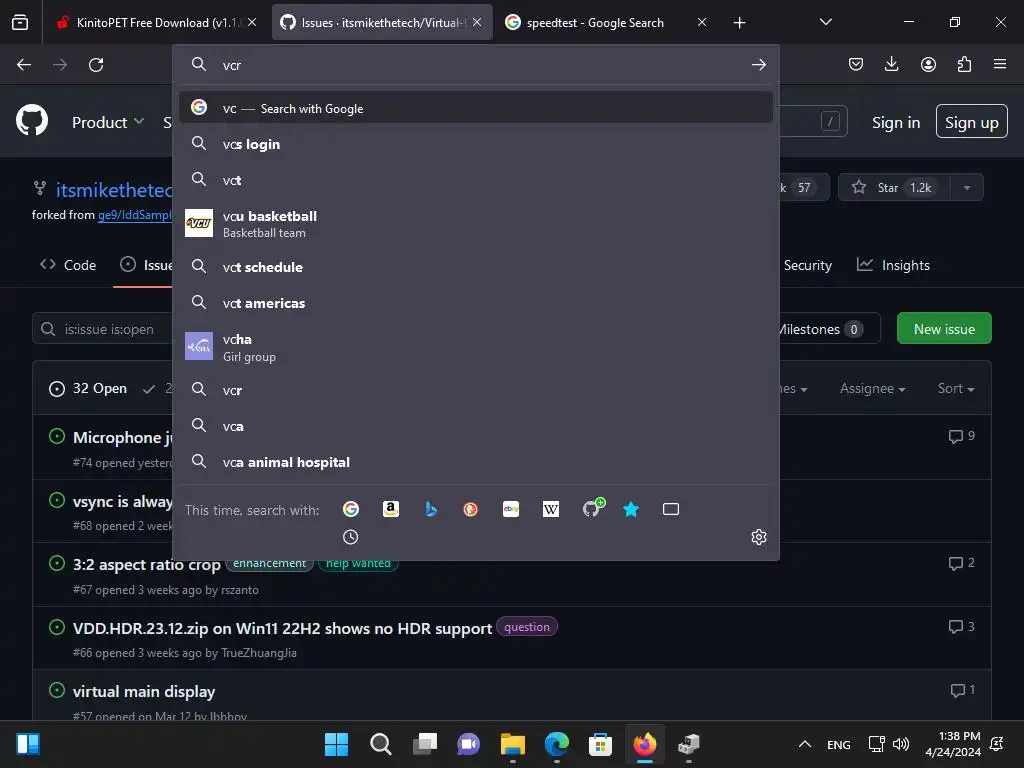1024x768 pixels.
Task: Search this time with Amazon icon
Action: 391,509
